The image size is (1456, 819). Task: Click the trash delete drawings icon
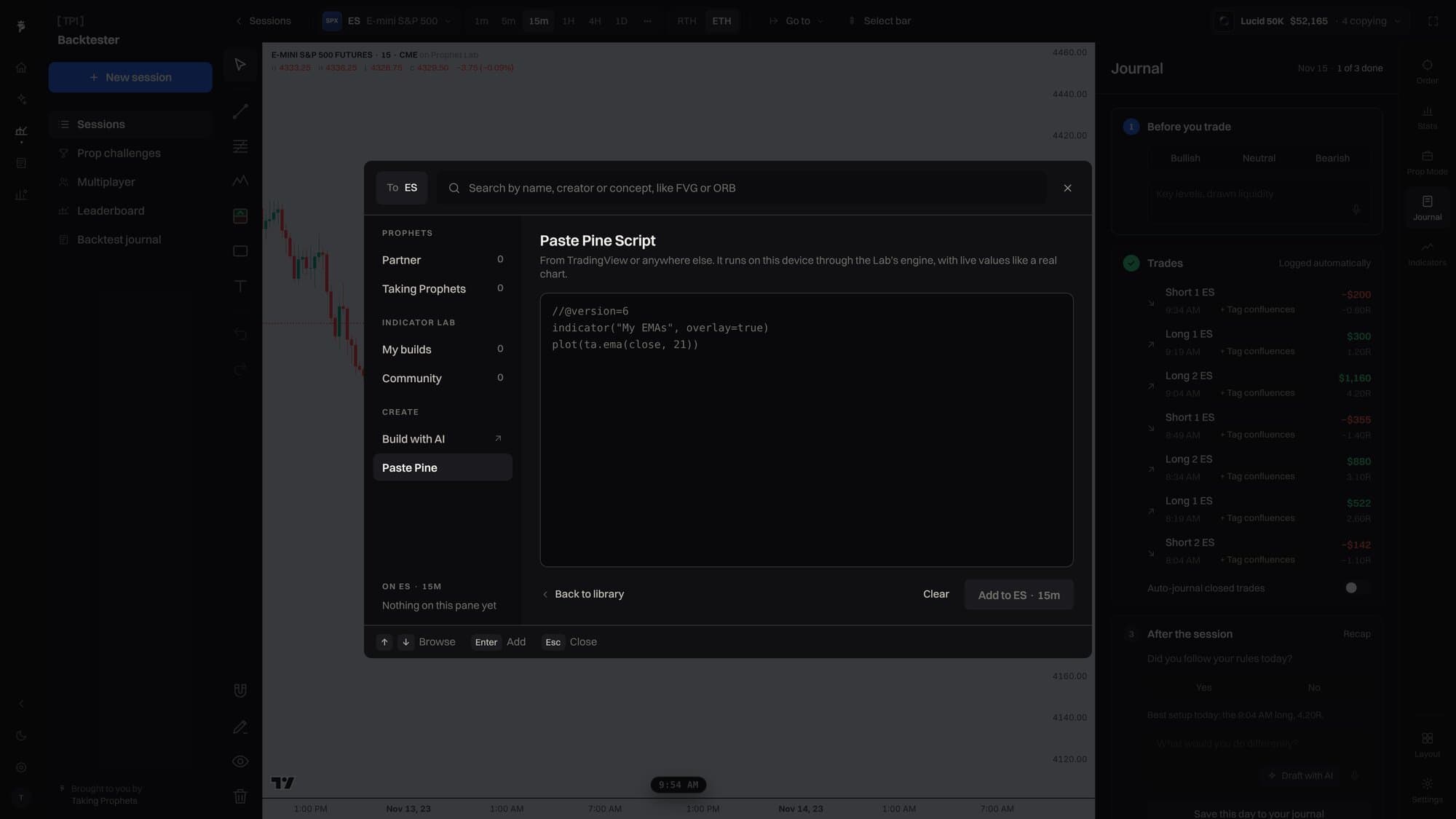pos(240,796)
